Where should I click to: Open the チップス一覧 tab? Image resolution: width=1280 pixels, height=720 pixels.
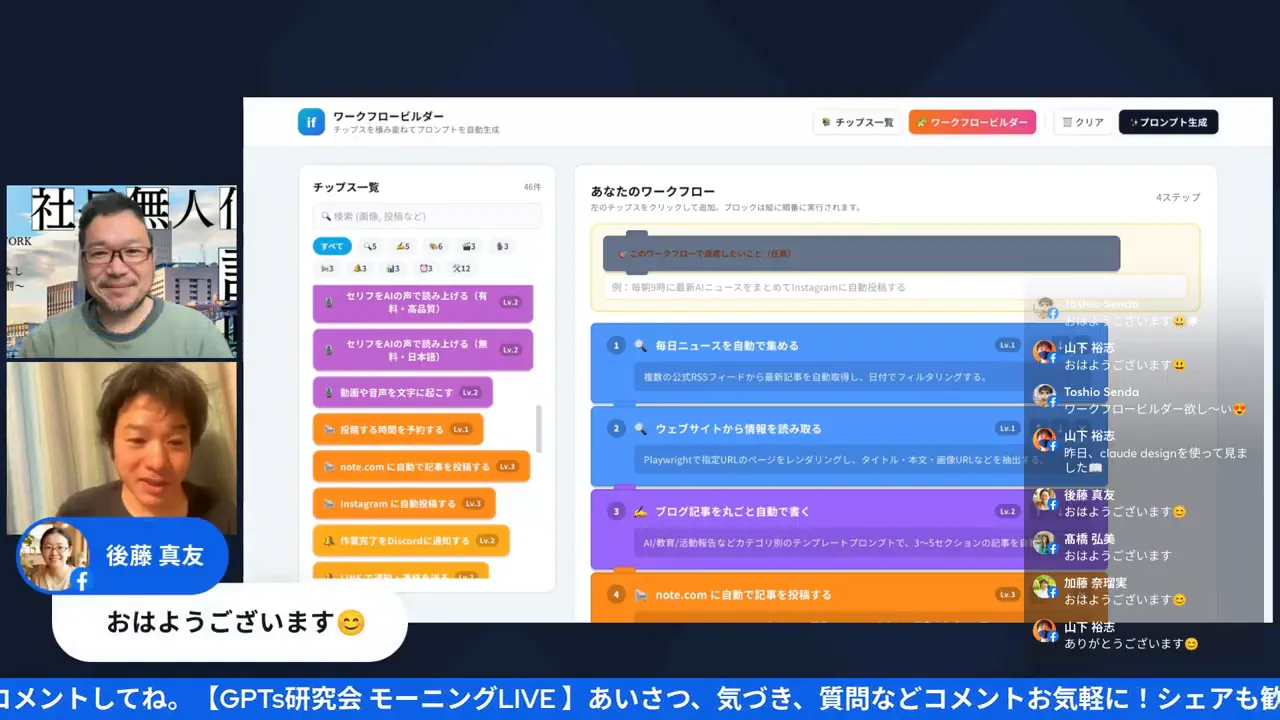(x=857, y=122)
